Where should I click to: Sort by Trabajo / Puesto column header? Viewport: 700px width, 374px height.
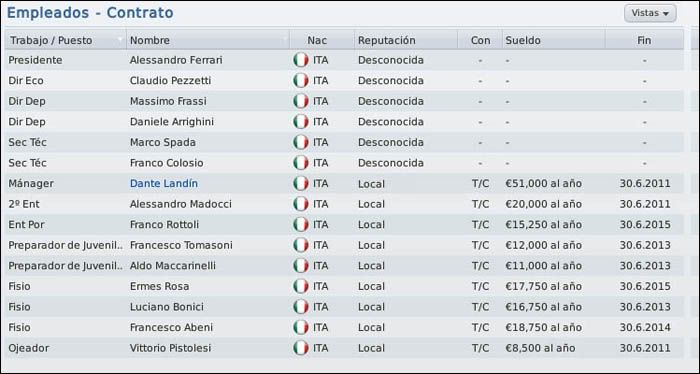[x=66, y=40]
